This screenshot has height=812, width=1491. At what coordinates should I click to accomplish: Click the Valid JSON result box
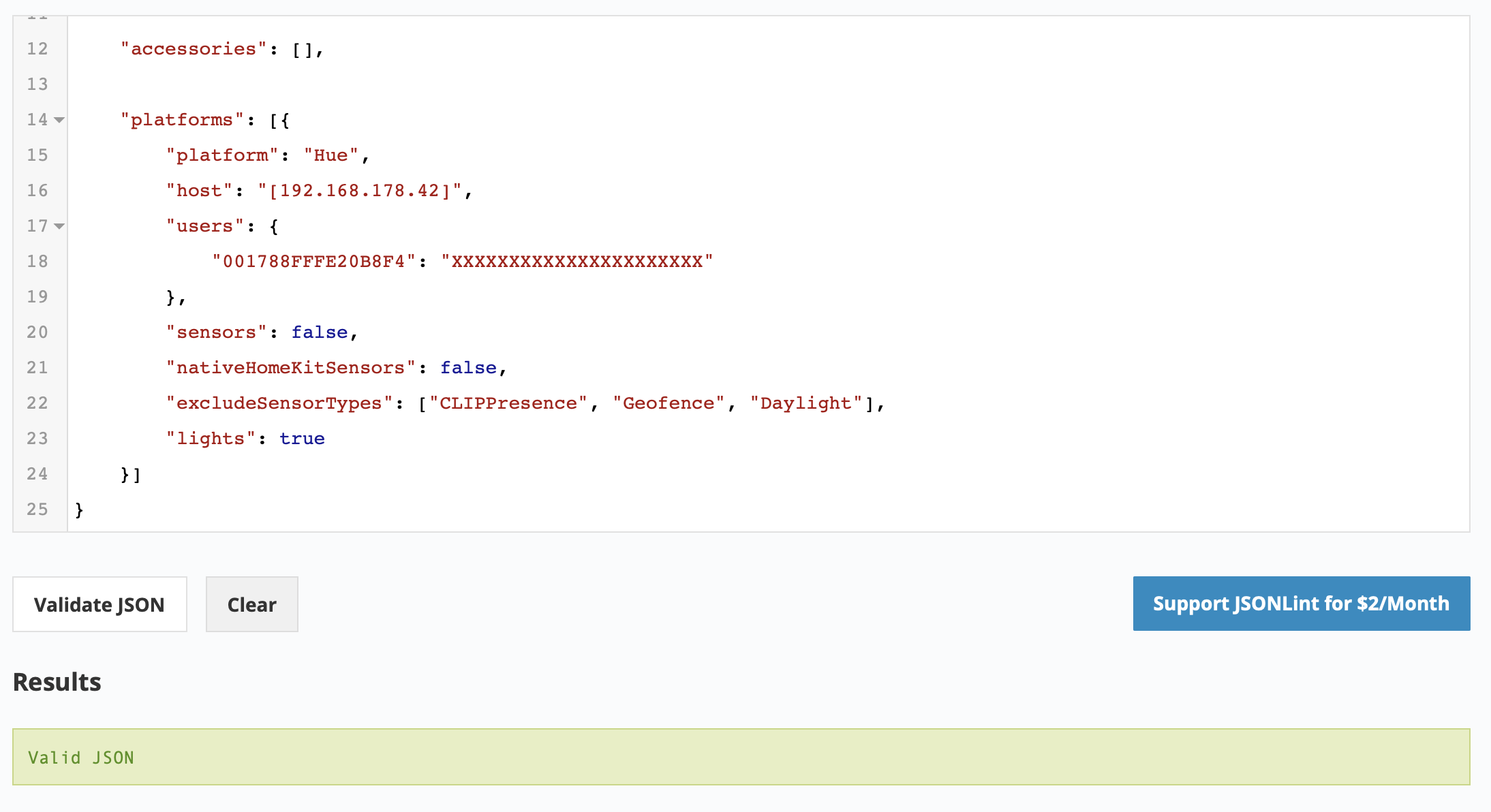point(741,757)
